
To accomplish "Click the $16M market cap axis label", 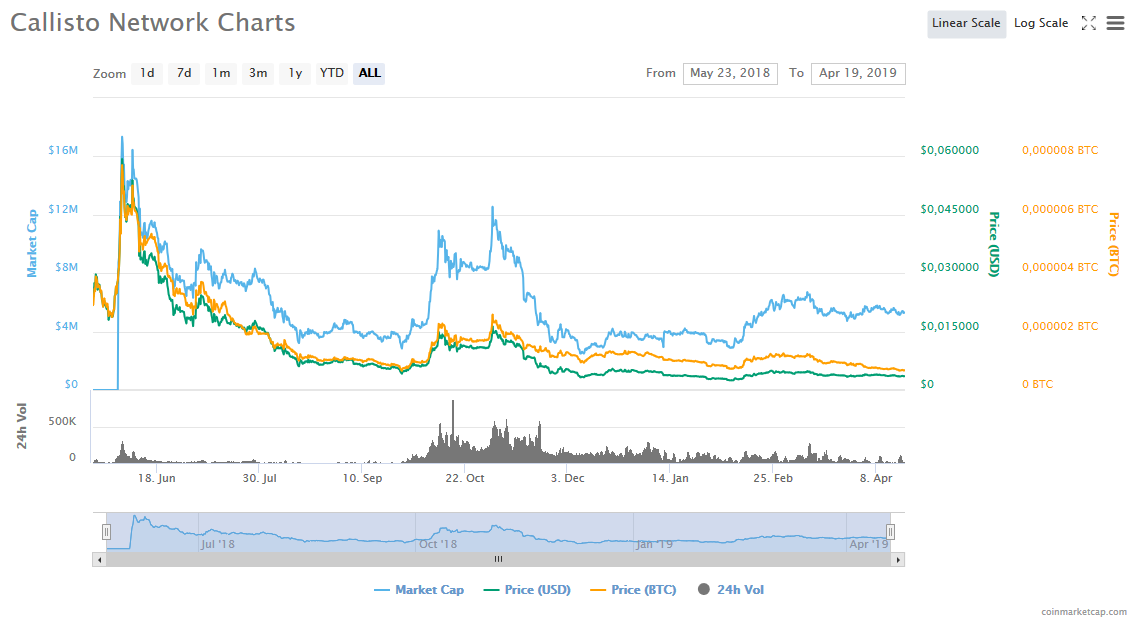I will tap(63, 150).
